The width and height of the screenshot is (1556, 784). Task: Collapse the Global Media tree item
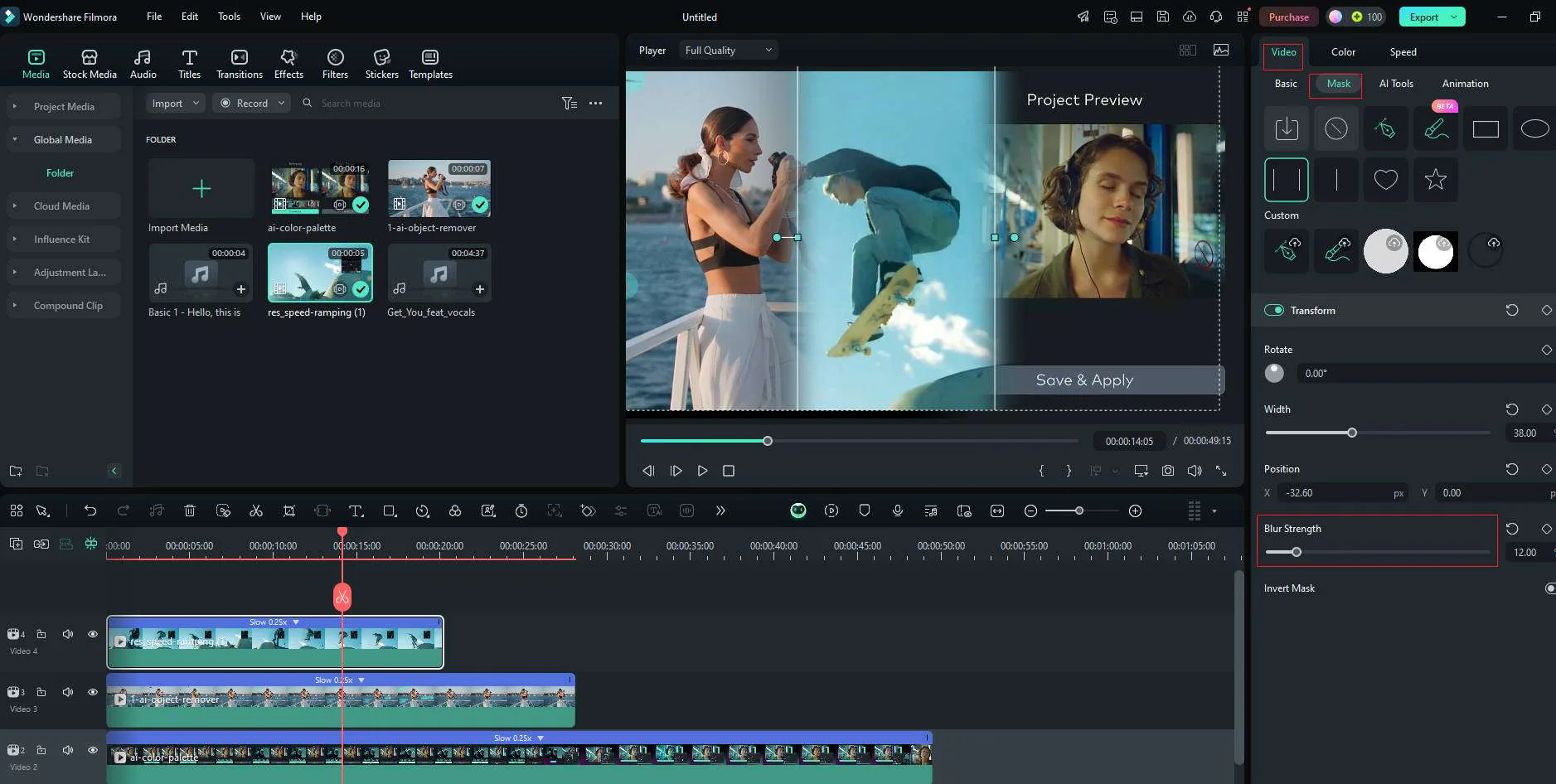tap(14, 140)
